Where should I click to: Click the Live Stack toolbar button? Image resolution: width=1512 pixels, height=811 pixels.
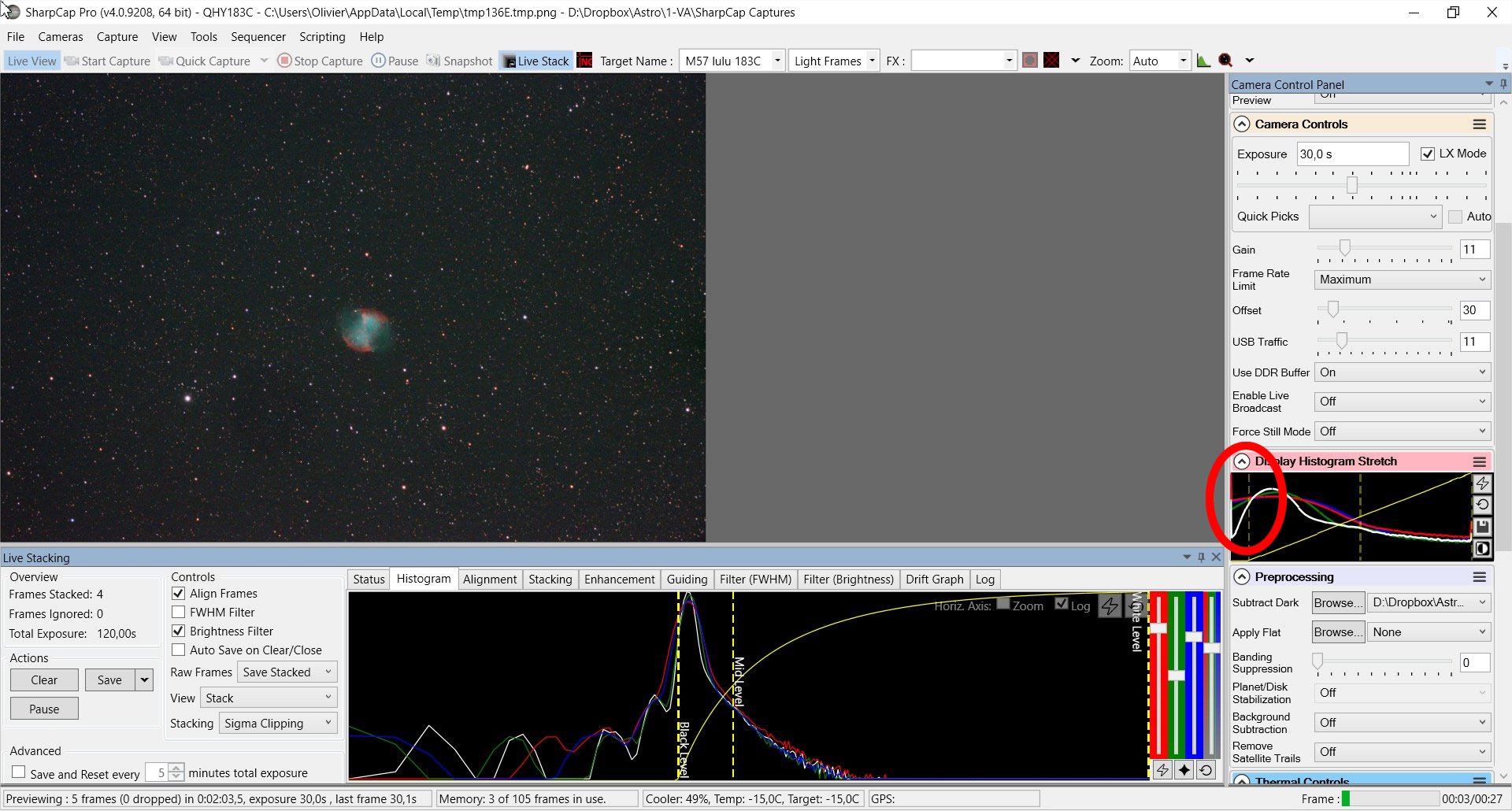tap(536, 61)
